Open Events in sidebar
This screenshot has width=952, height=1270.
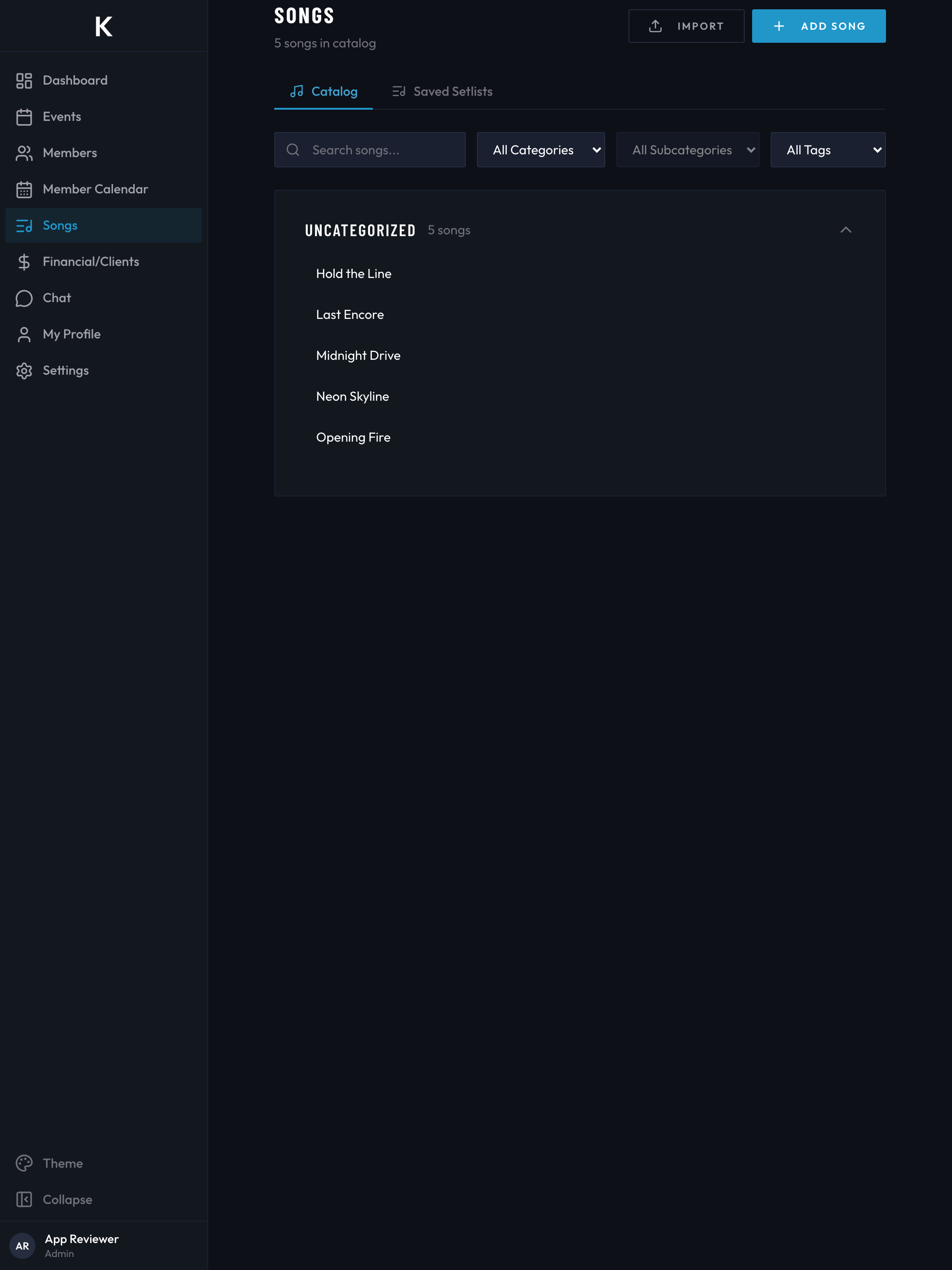pyautogui.click(x=103, y=117)
